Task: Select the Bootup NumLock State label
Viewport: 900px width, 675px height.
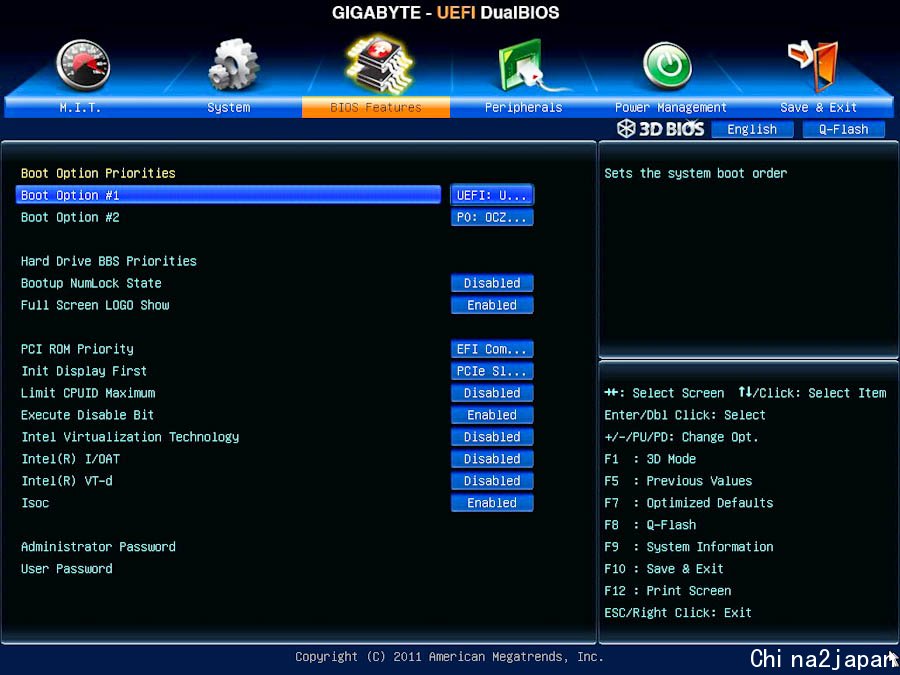Action: click(x=91, y=283)
